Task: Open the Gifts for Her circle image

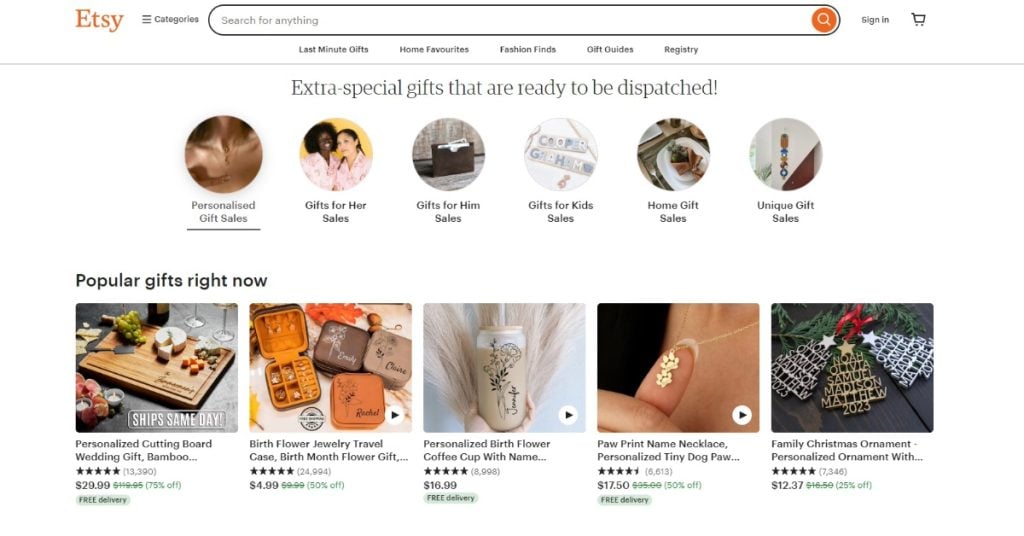Action: (x=336, y=155)
